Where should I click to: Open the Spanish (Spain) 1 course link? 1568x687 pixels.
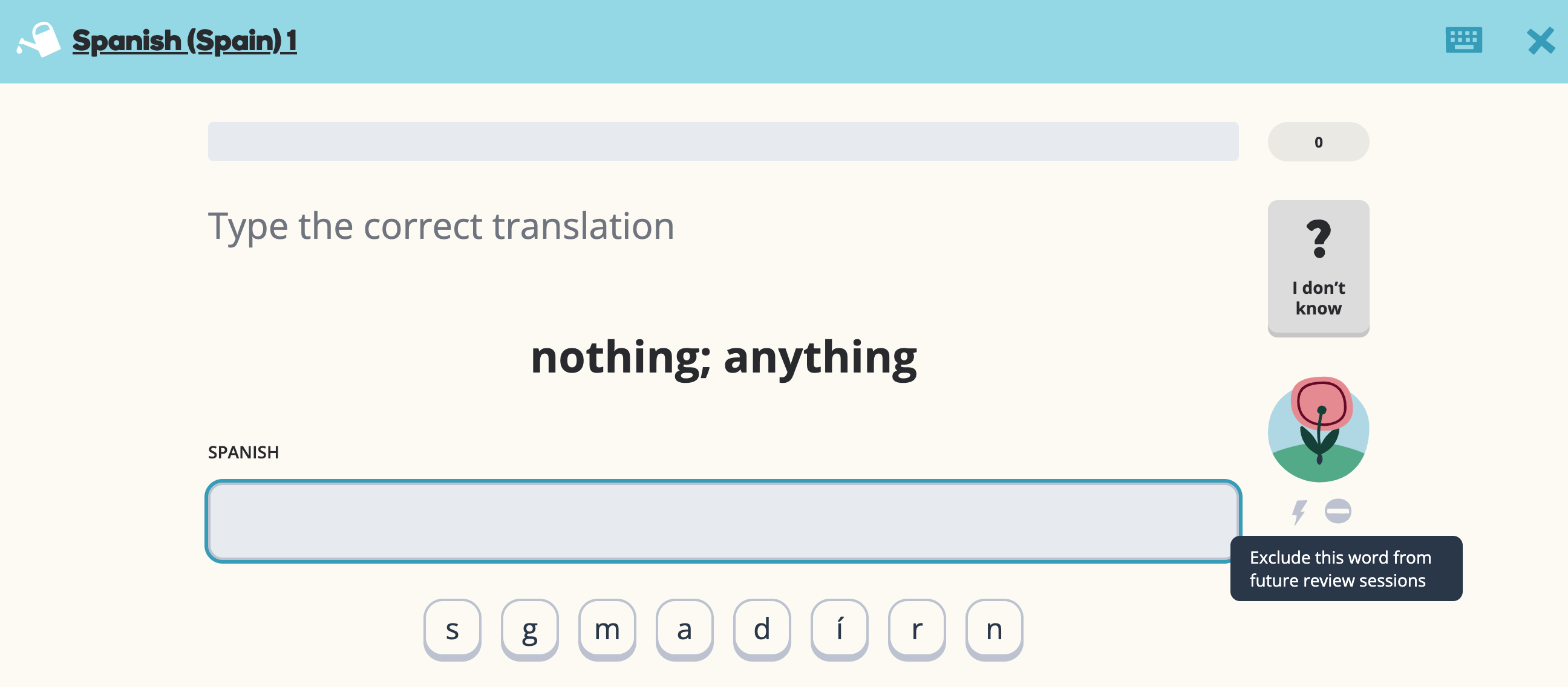click(x=185, y=41)
